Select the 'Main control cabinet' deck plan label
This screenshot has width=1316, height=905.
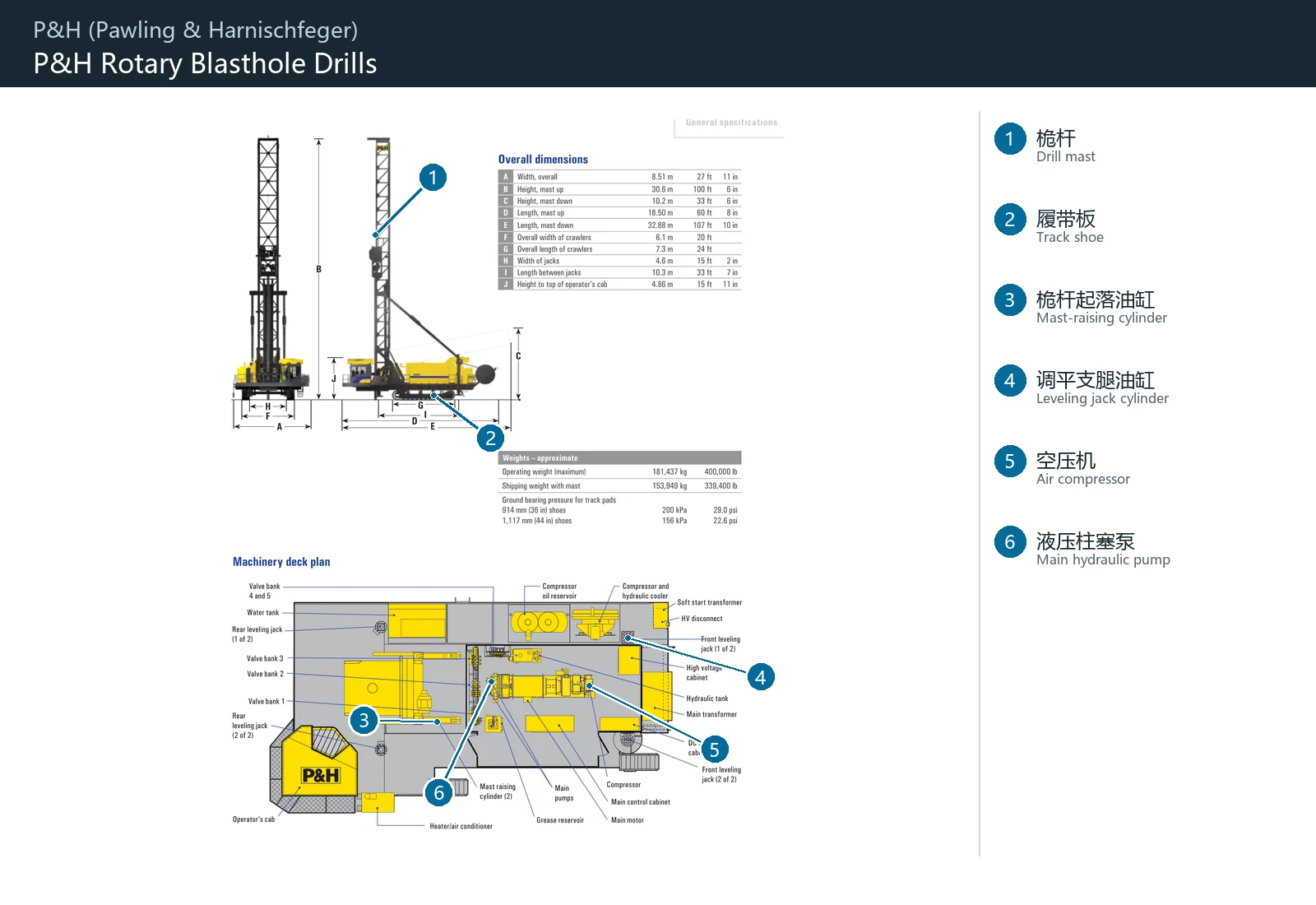(x=641, y=802)
